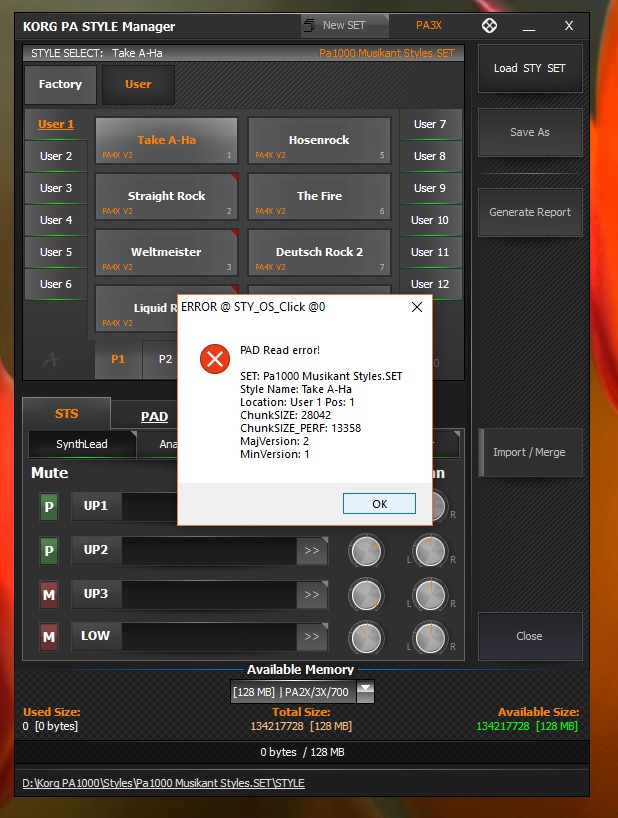Choose the Hosenrock style
Viewport: 618px width, 818px height.
(x=319, y=140)
